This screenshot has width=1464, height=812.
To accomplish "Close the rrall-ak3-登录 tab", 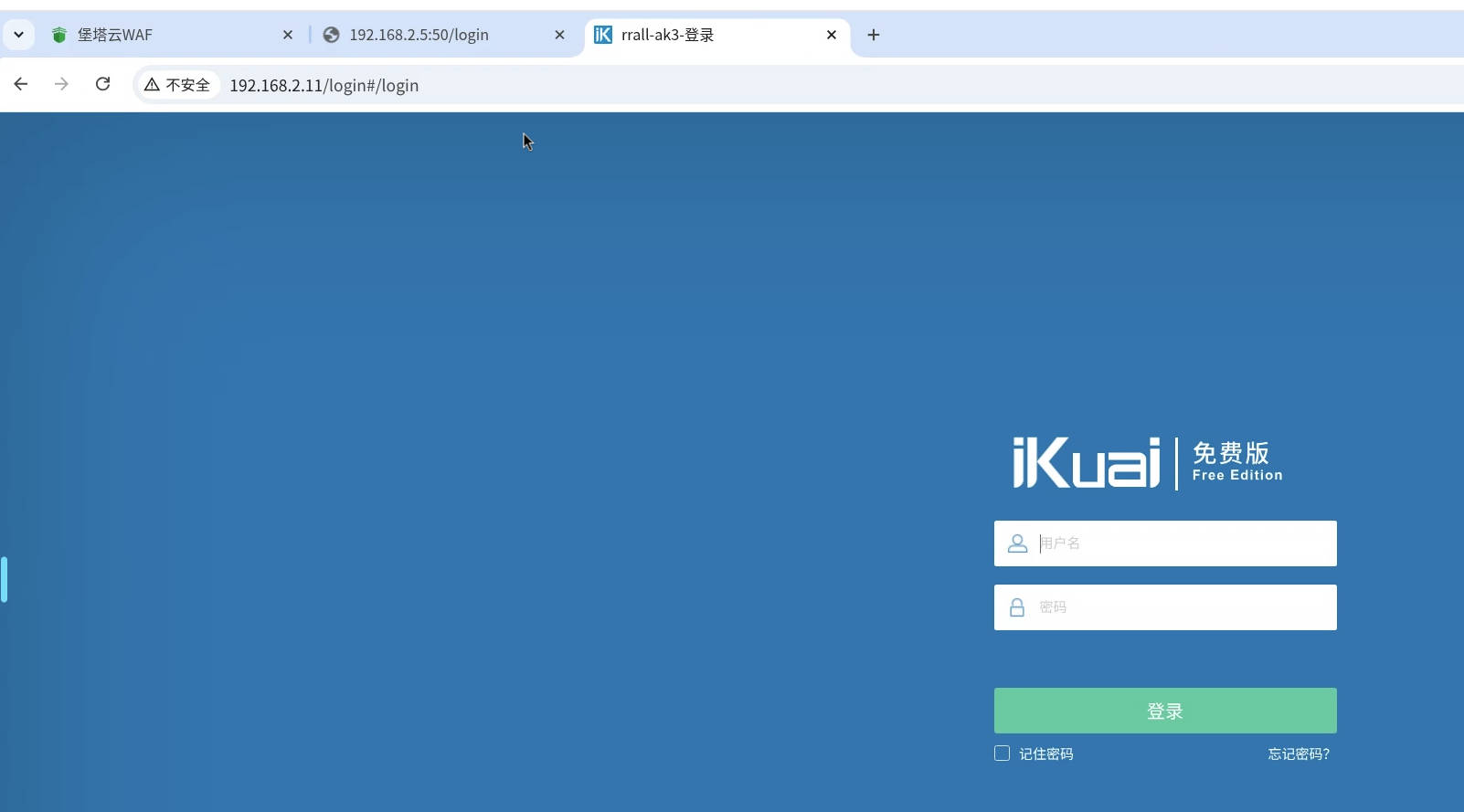I will tap(832, 35).
